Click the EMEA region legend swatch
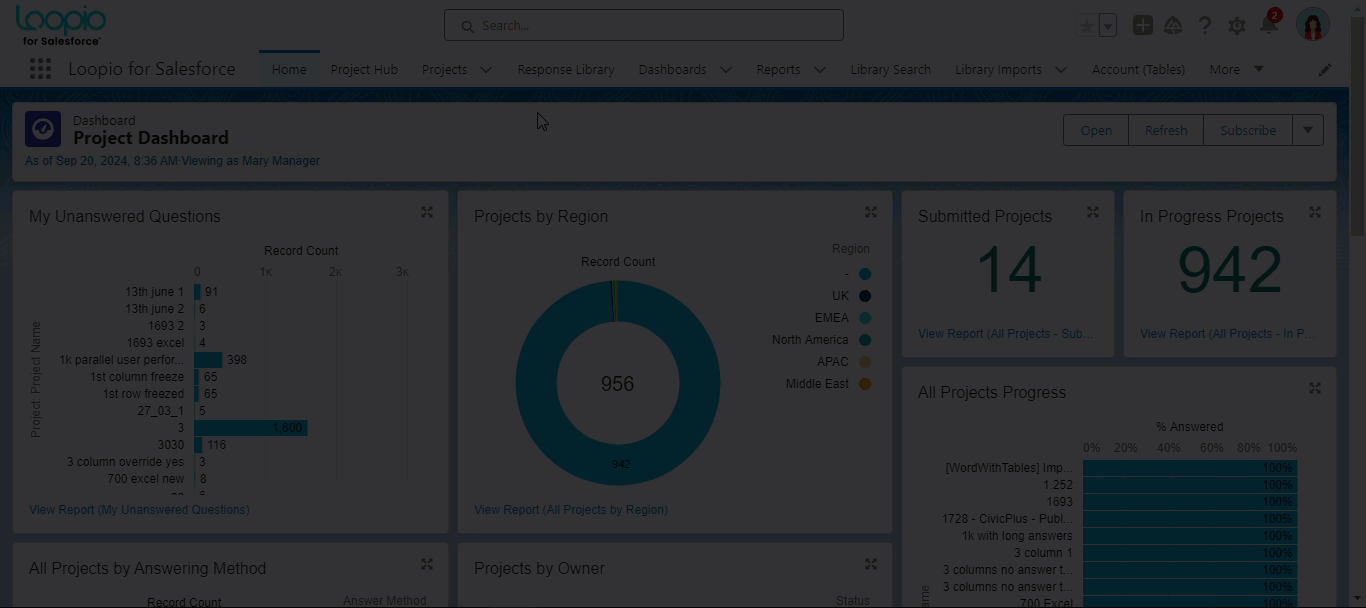The height and width of the screenshot is (608, 1366). point(865,318)
